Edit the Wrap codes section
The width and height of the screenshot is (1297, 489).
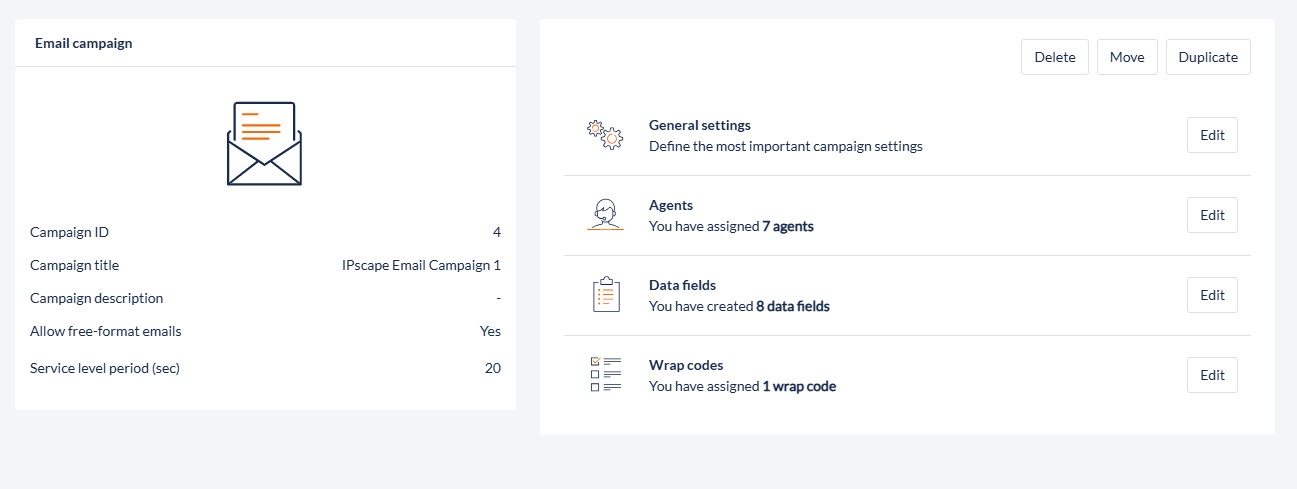(1212, 375)
